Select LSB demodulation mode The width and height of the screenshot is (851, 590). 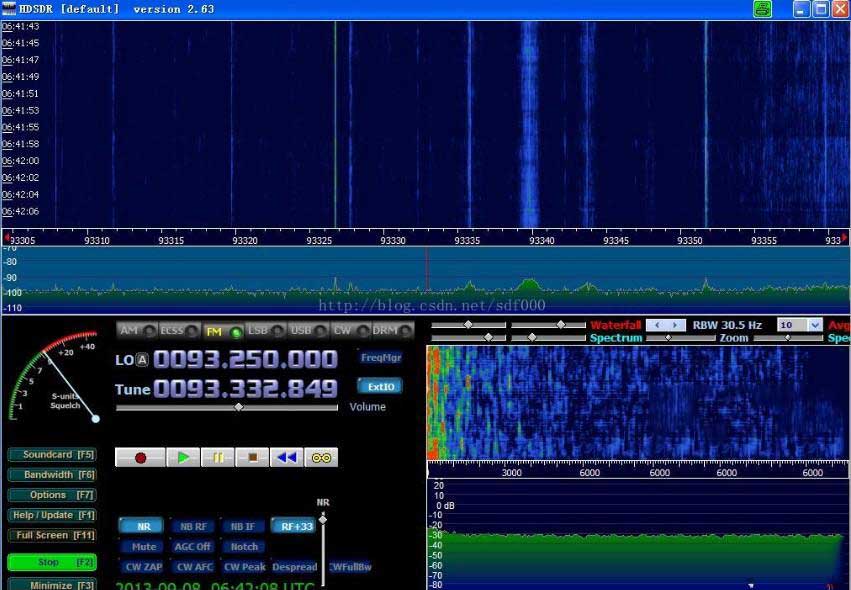(265, 331)
